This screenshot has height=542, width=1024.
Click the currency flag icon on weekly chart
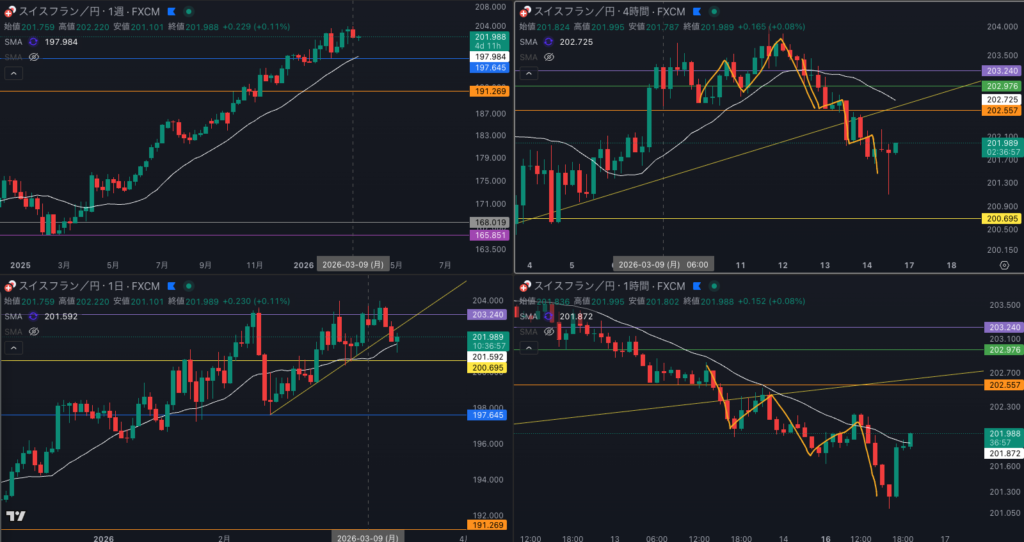click(10, 12)
